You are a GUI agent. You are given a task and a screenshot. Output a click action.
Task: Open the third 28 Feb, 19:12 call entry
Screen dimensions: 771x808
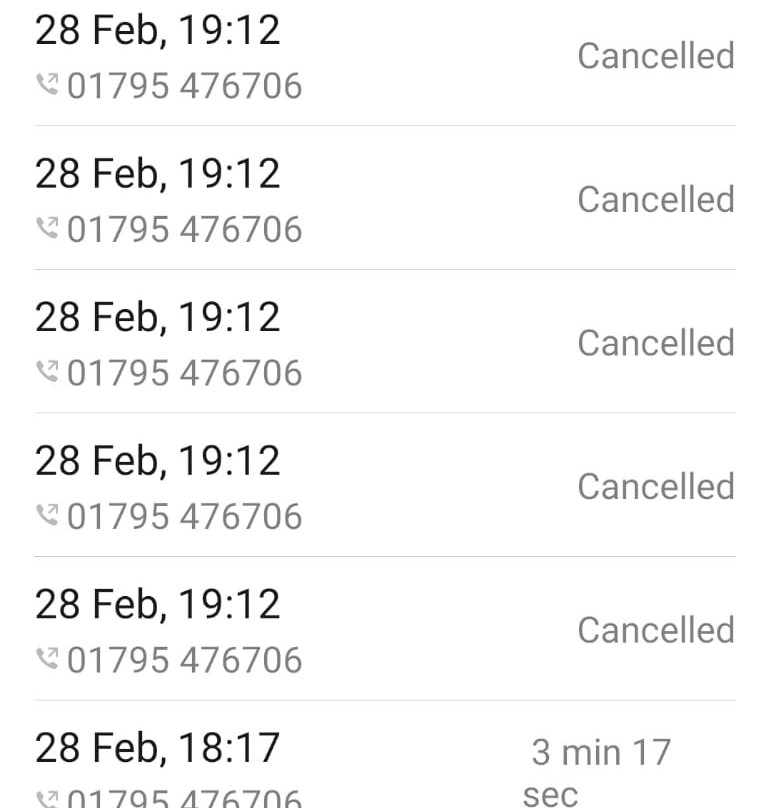385,341
